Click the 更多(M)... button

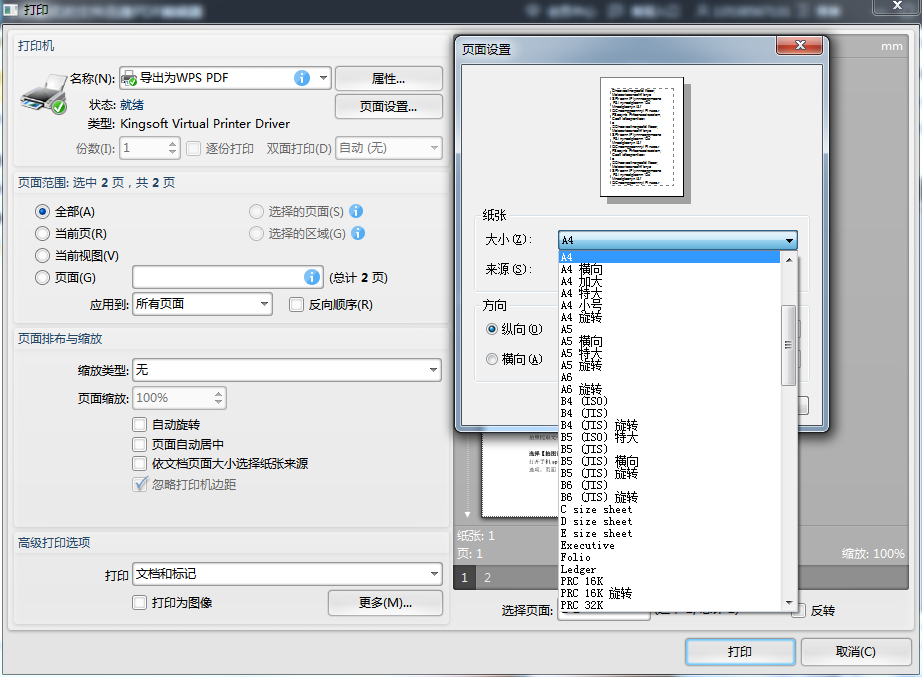tap(385, 603)
